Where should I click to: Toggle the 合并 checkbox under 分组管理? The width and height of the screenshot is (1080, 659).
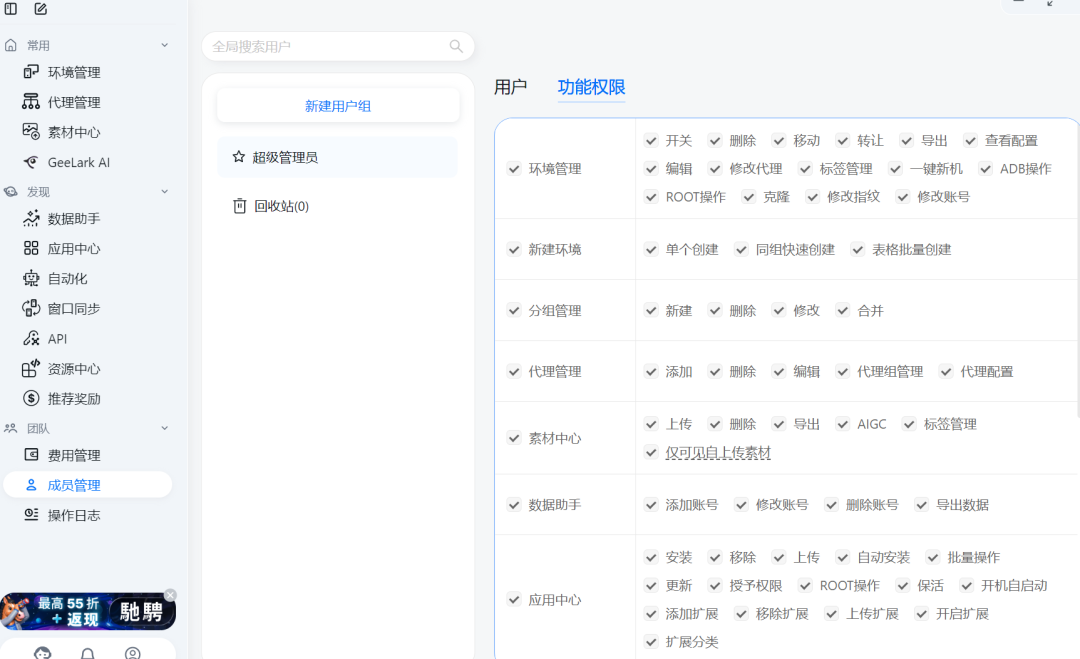842,310
